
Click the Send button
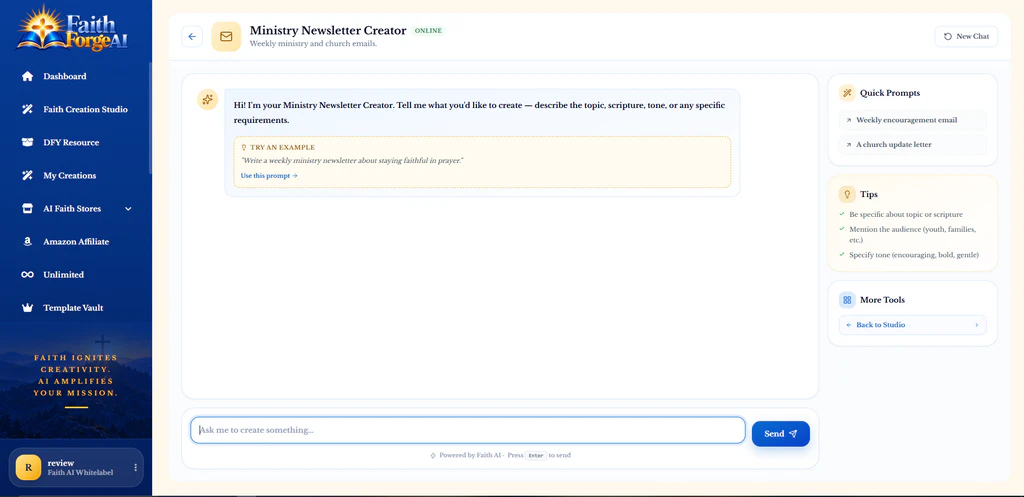(x=780, y=434)
